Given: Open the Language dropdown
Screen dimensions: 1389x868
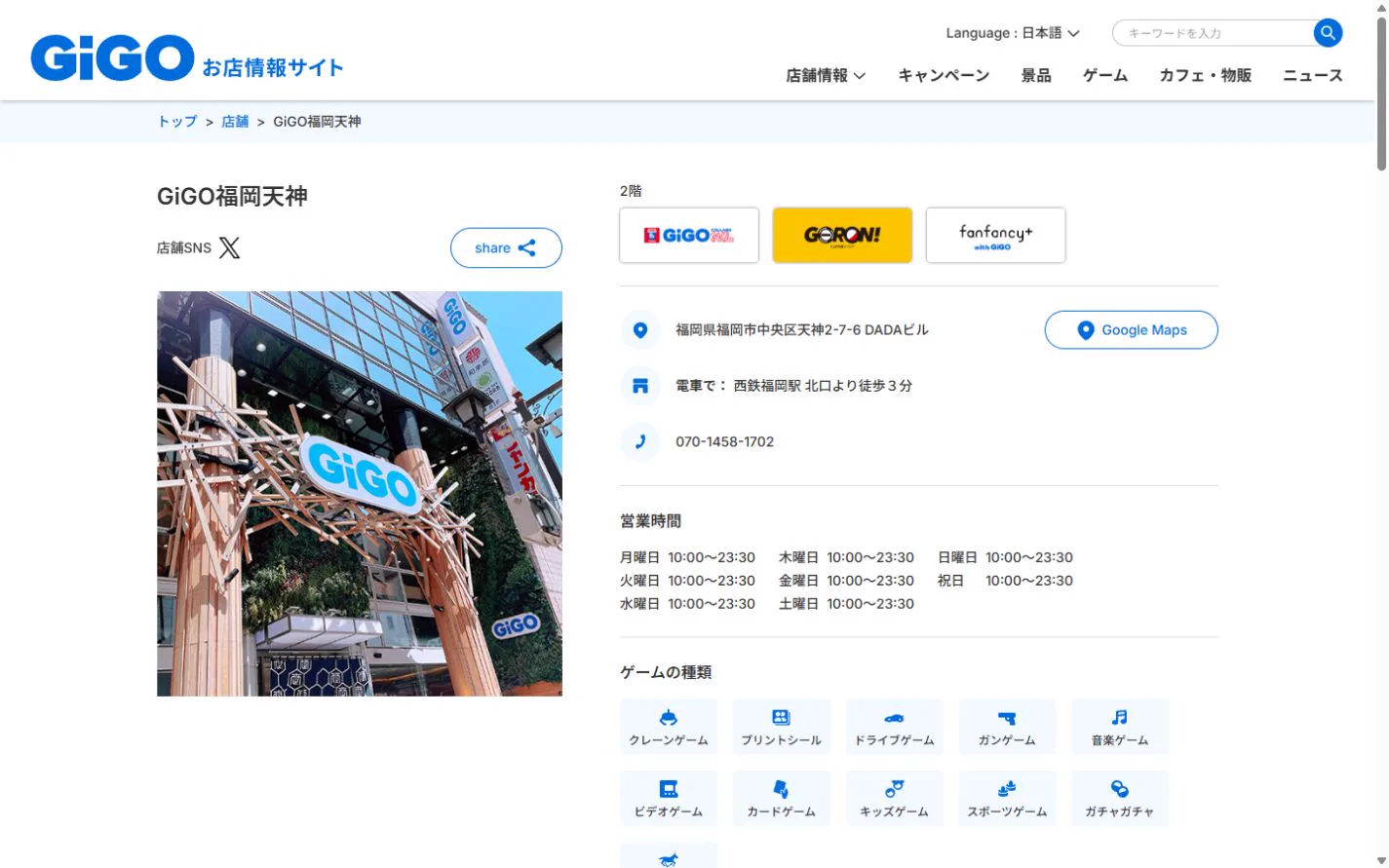Looking at the screenshot, I should coord(1013,33).
